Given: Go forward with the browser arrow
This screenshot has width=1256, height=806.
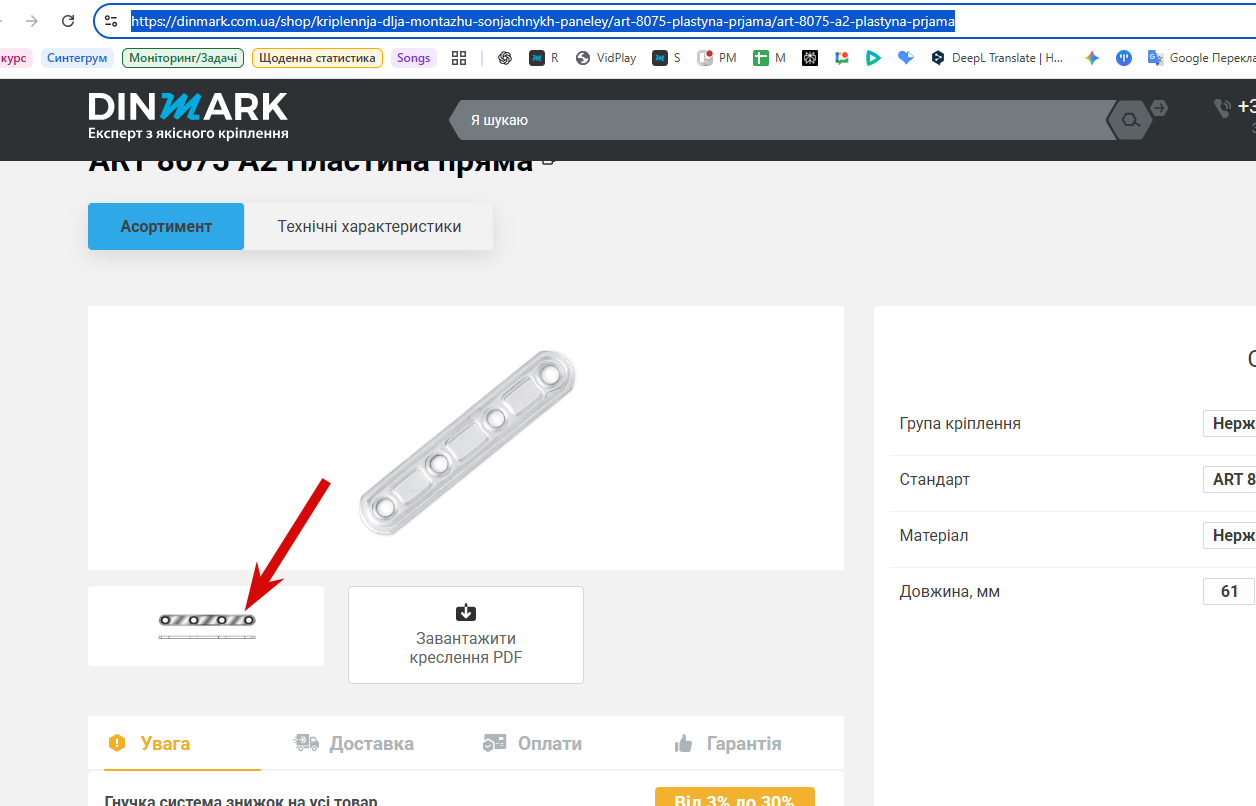Looking at the screenshot, I should 31,21.
